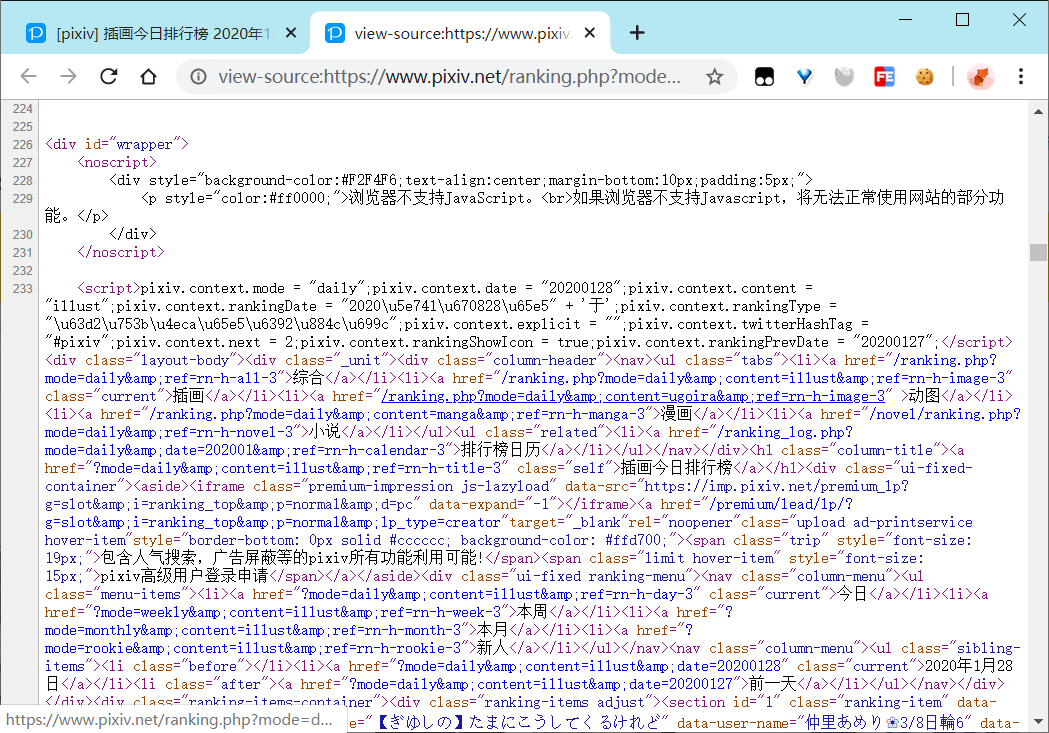Minimize the browser window
Image resolution: width=1049 pixels, height=733 pixels.
click(x=905, y=20)
